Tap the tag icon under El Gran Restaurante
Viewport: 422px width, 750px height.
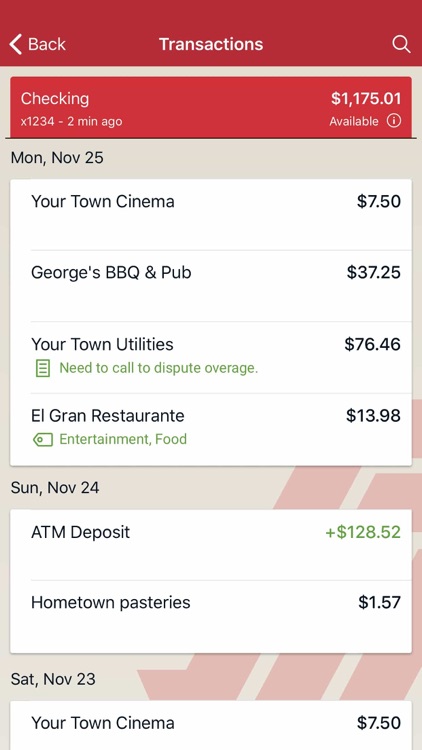tap(43, 439)
